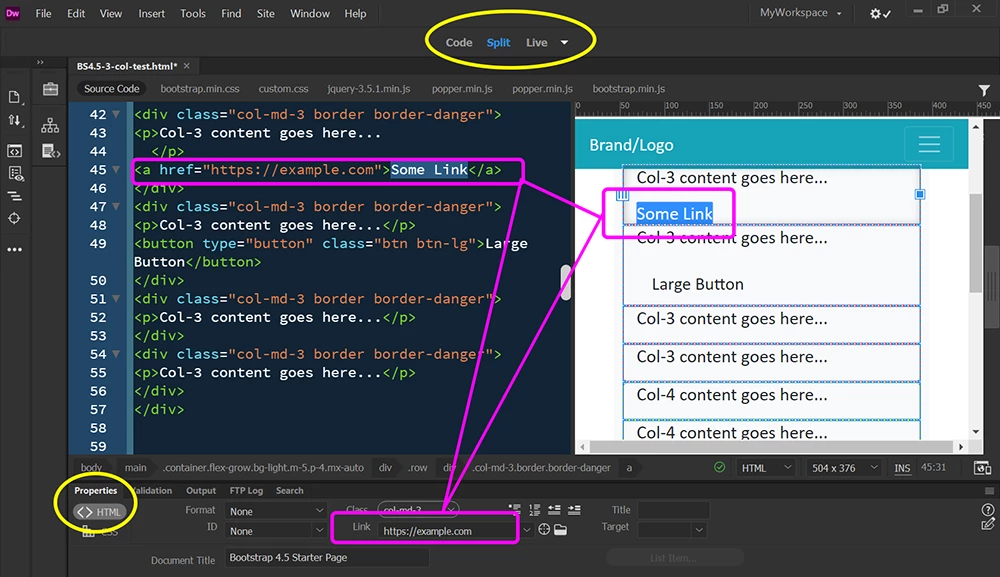The image size is (1000, 577).
Task: Collapse code fold arrow on line 51
Action: (116, 298)
